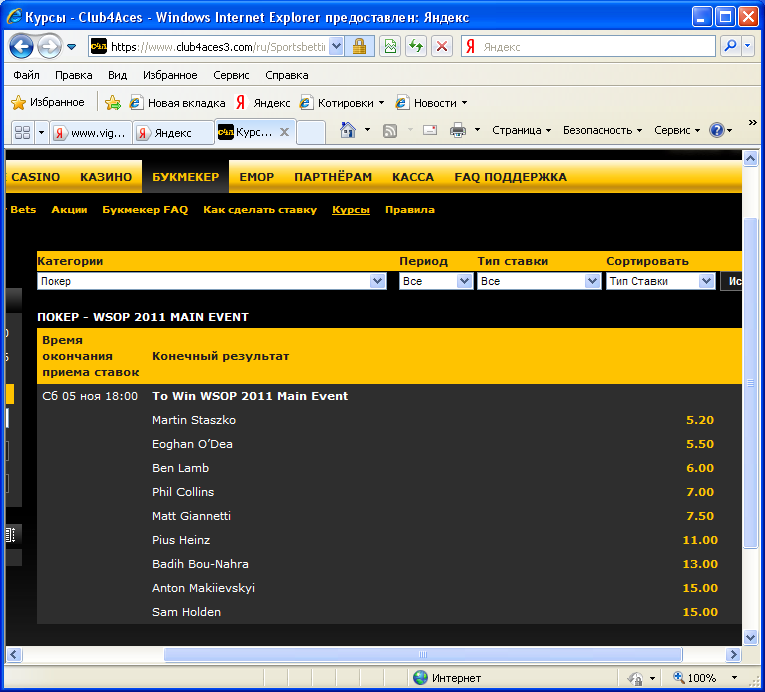This screenshot has height=692, width=765.
Task: Open the БУКМЕКЕР site section
Action: point(185,177)
